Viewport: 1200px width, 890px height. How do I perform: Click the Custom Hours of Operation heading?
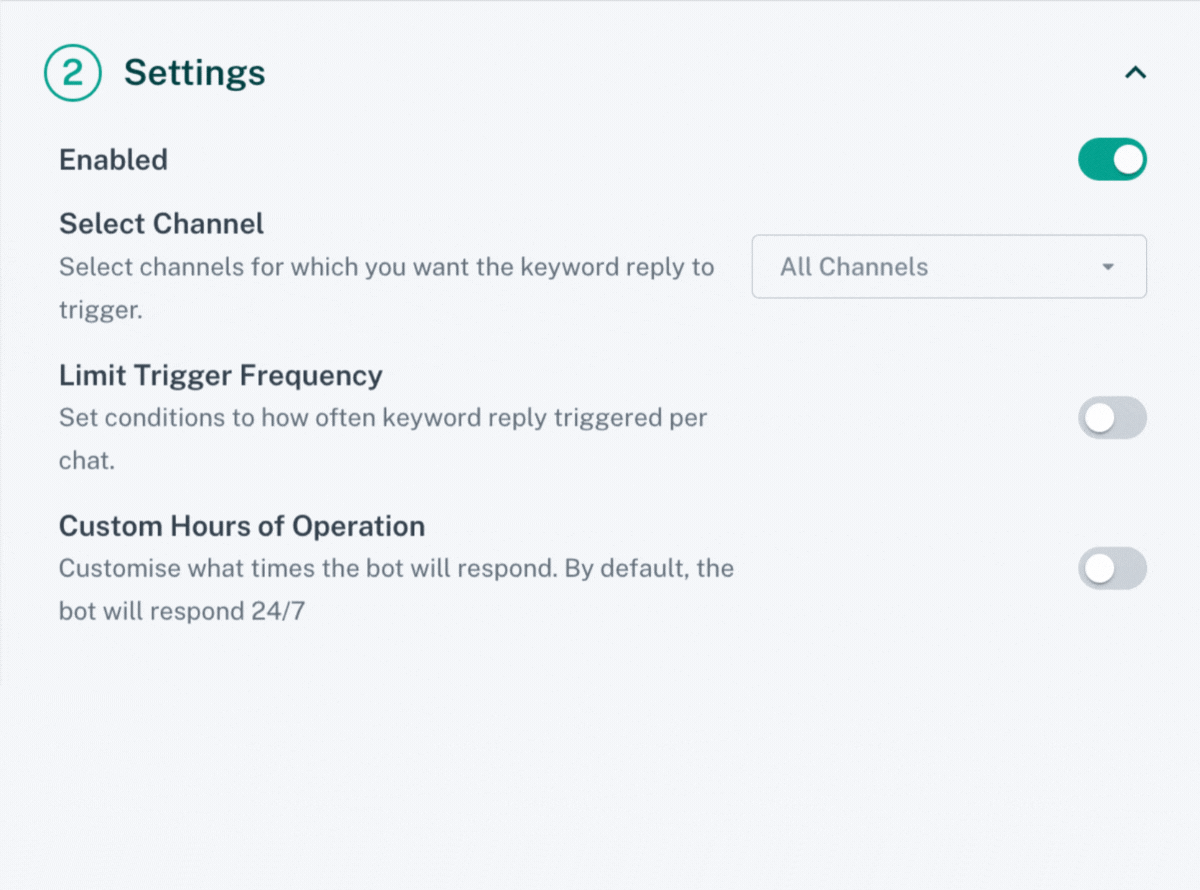tap(241, 526)
